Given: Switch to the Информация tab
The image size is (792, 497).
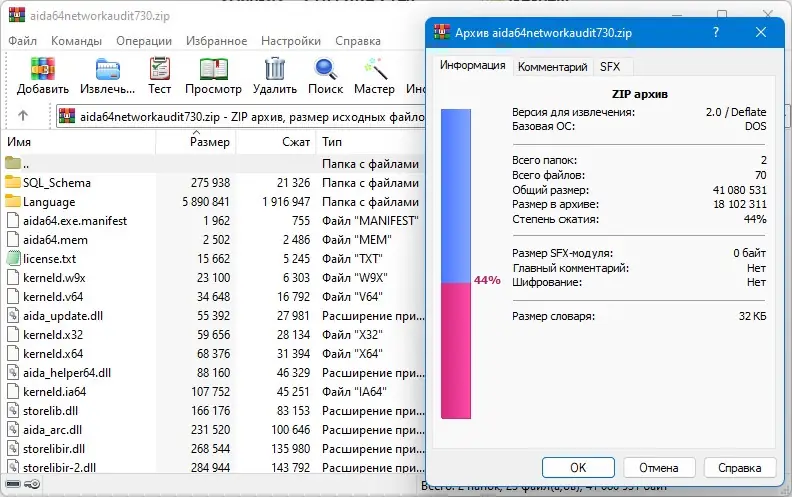Looking at the screenshot, I should pyautogui.click(x=472, y=66).
